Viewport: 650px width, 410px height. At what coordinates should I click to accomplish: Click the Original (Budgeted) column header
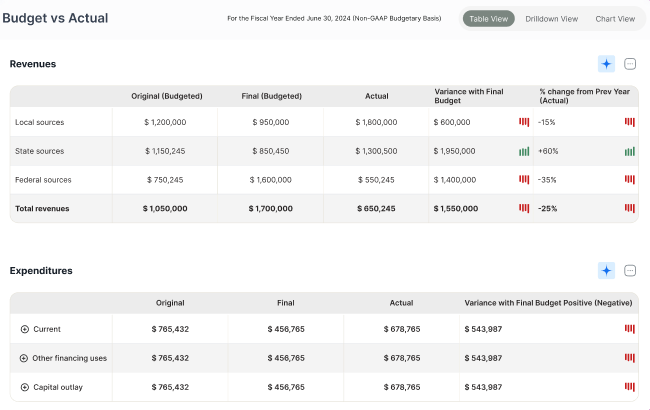point(166,96)
